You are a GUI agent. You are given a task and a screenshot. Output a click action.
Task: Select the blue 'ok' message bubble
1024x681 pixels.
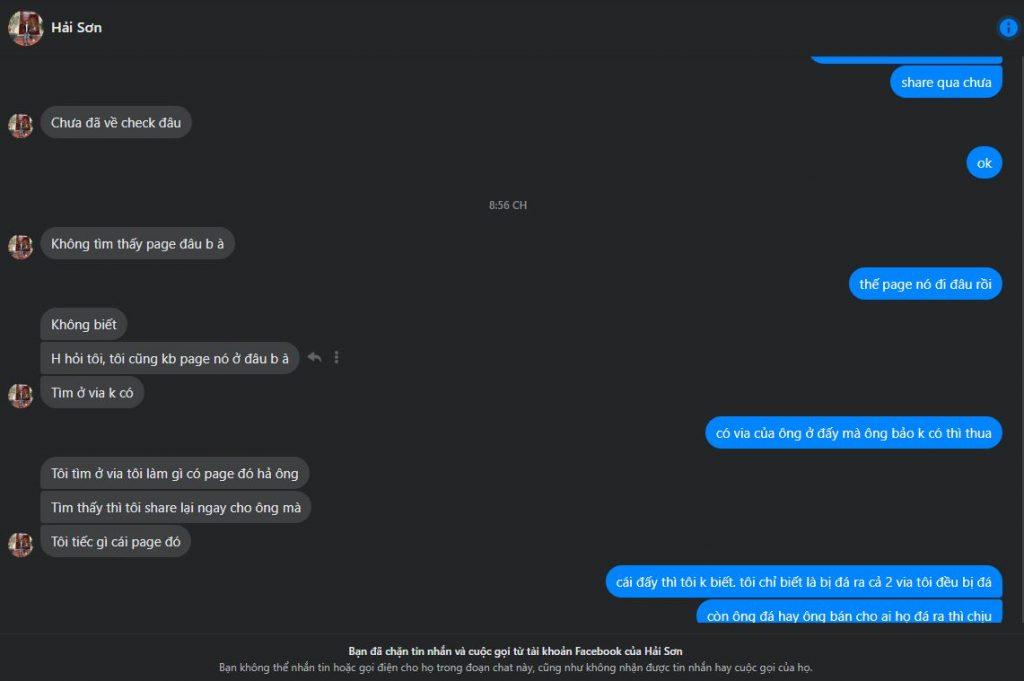[x=984, y=163]
